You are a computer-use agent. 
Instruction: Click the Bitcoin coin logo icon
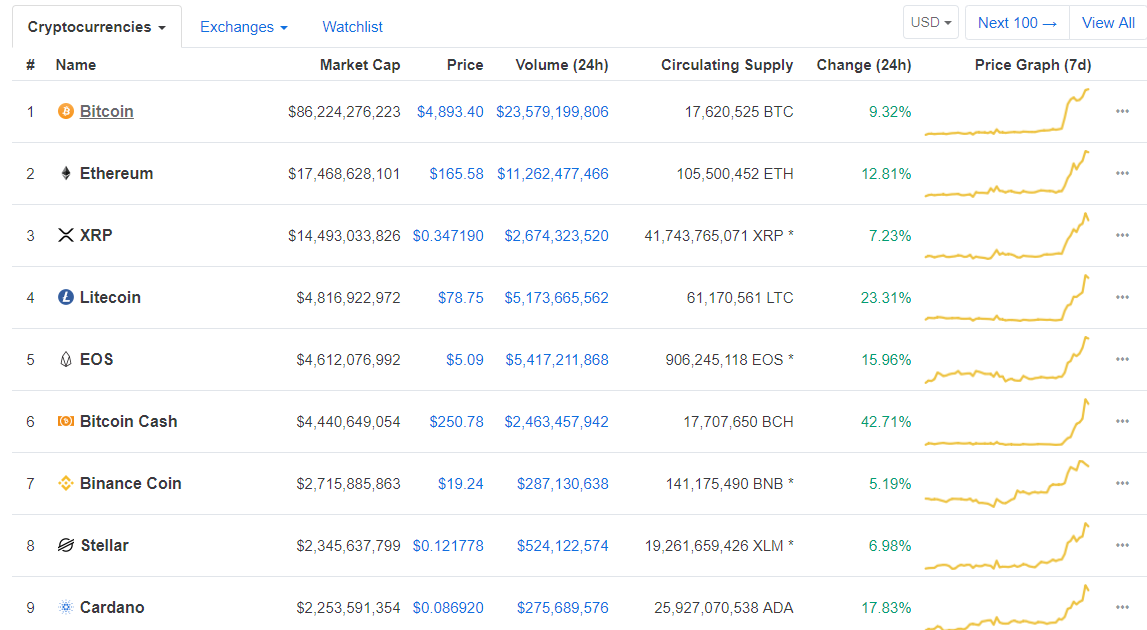tap(66, 111)
